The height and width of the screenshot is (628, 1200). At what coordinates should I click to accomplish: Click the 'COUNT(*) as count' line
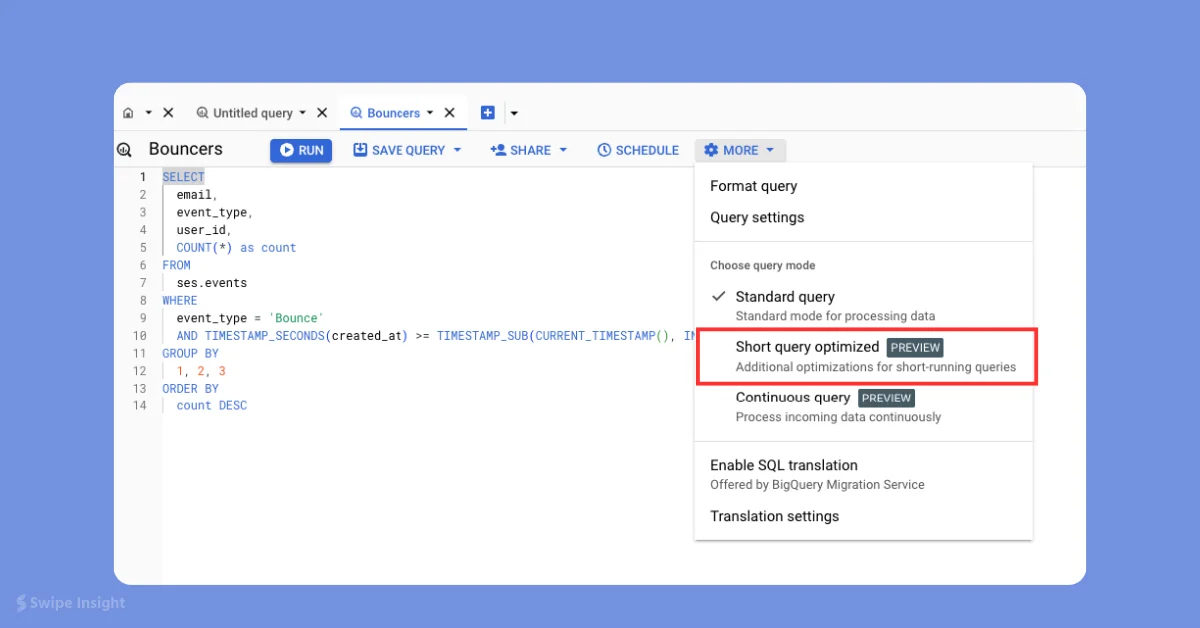point(236,247)
